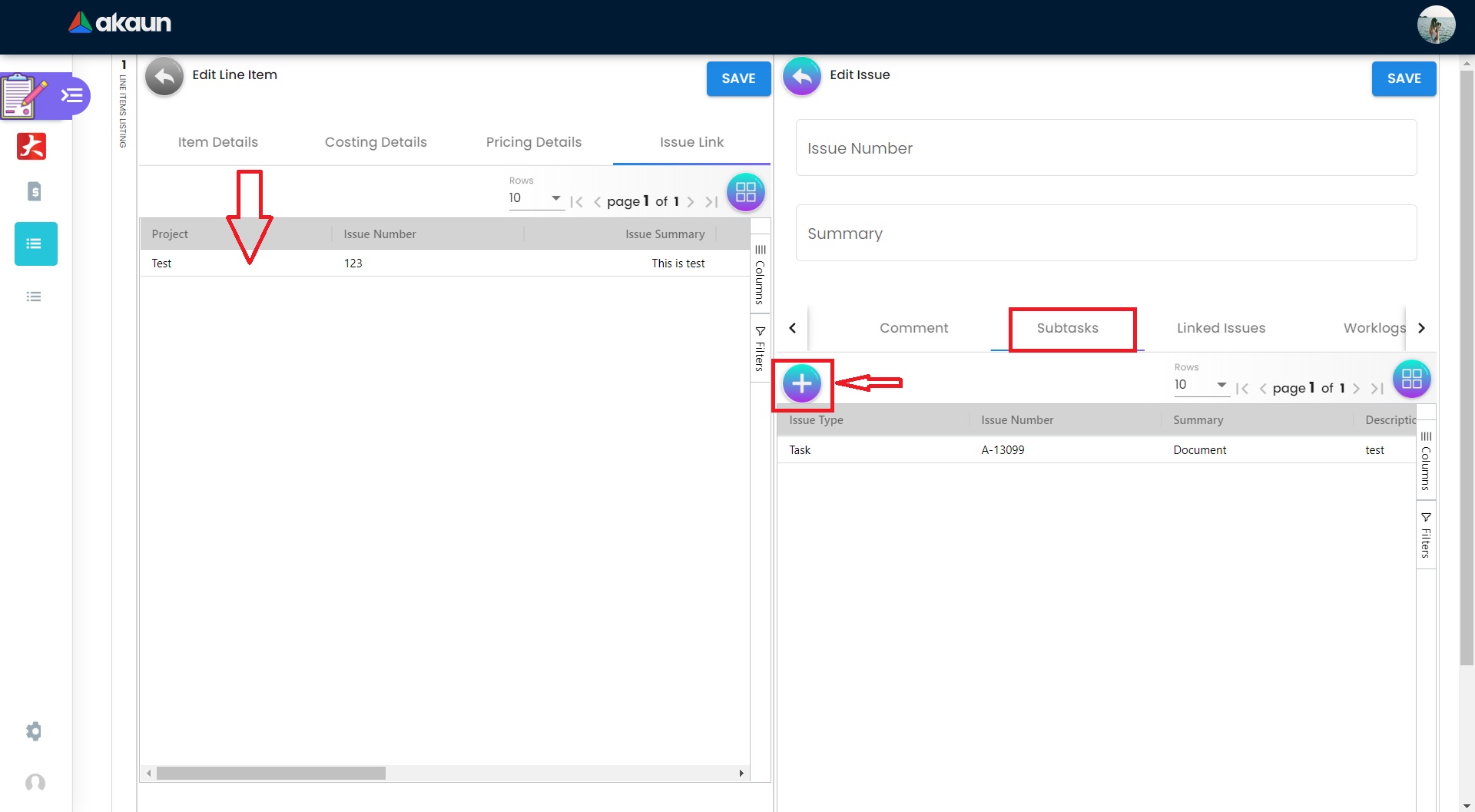1475x812 pixels.
Task: Click the page vertical scrollbar
Action: tap(1467, 369)
